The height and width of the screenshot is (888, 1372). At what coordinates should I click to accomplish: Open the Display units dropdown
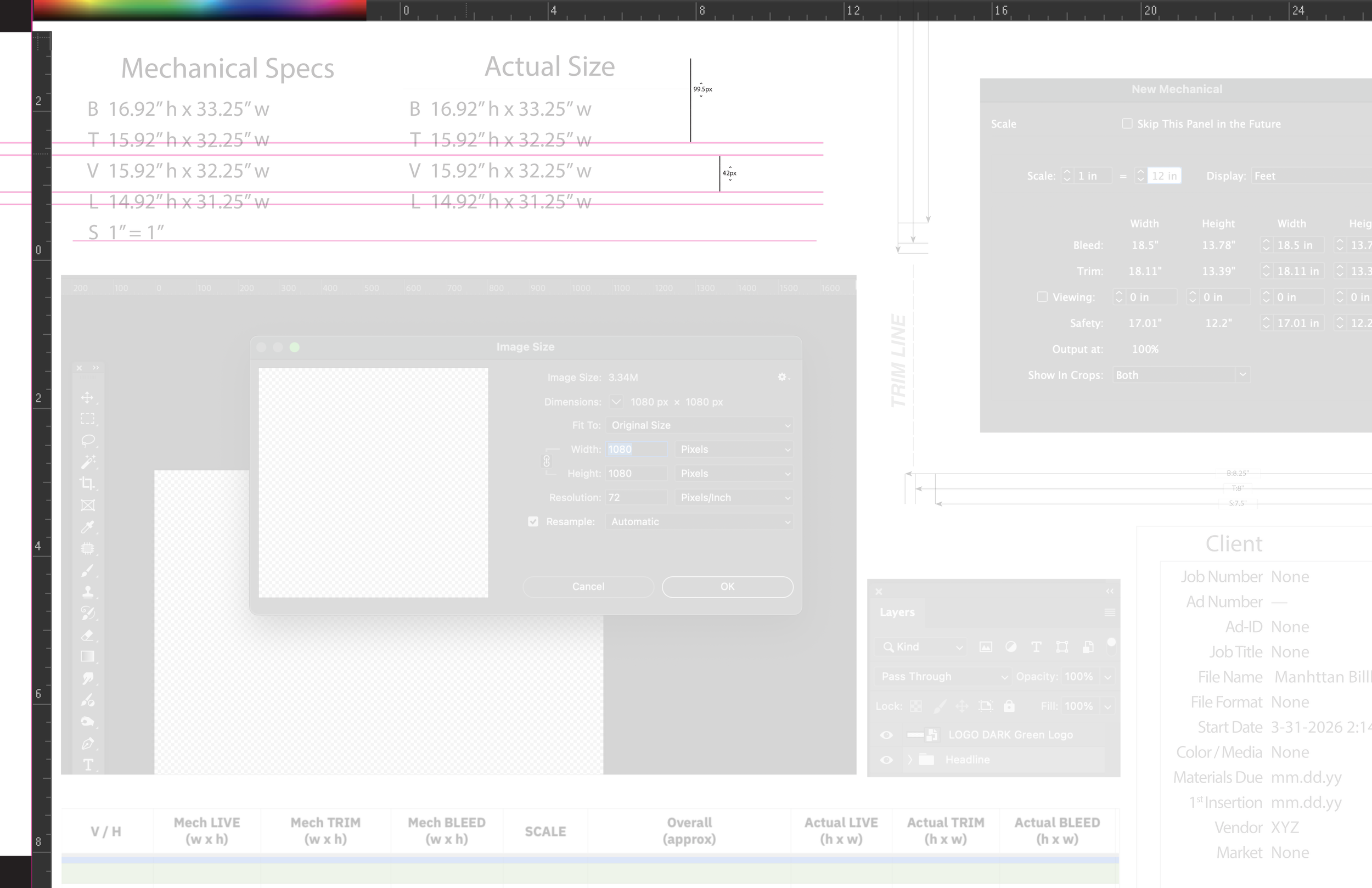tap(1311, 176)
